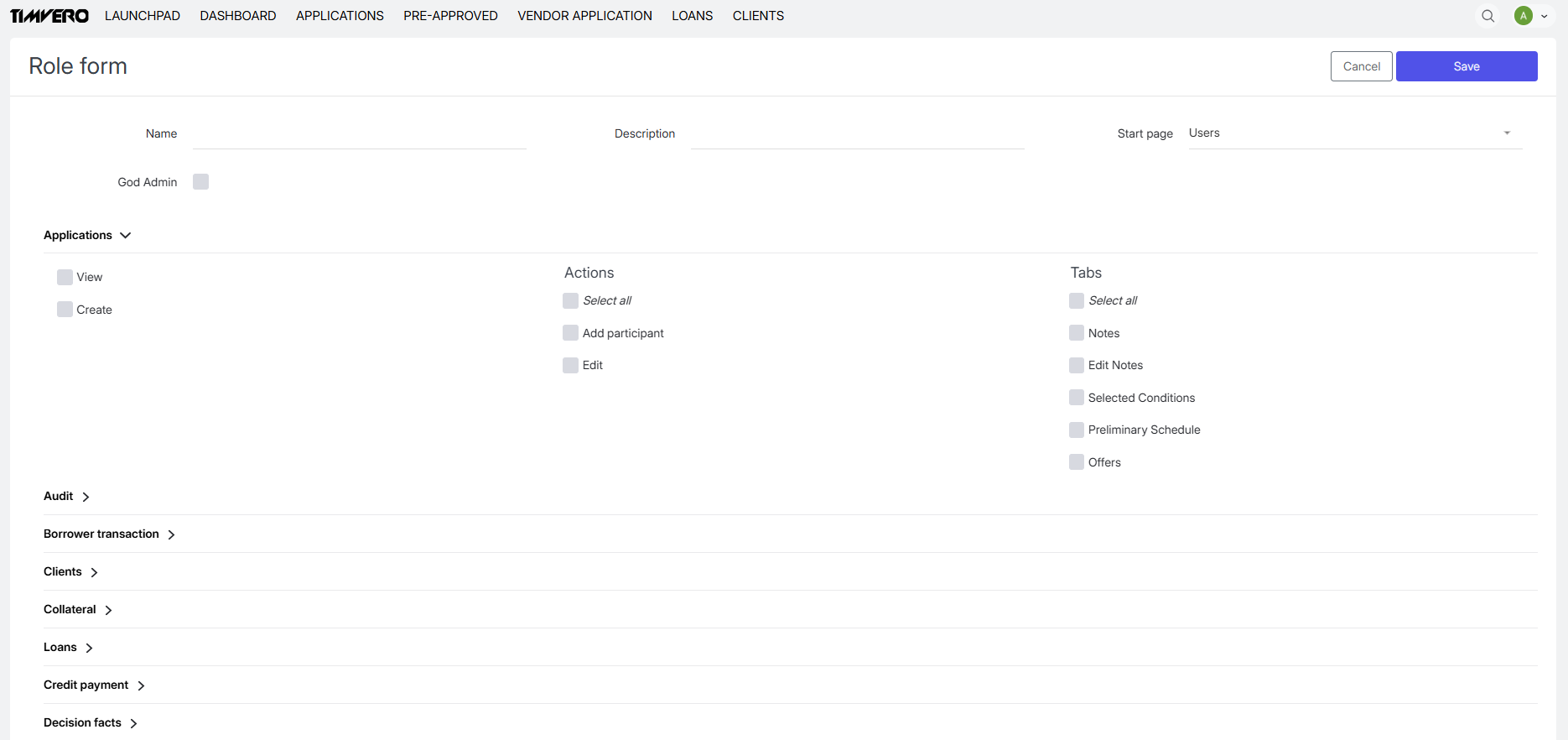The image size is (1568, 740).
Task: Expand the Decision facts section
Action: click(133, 723)
